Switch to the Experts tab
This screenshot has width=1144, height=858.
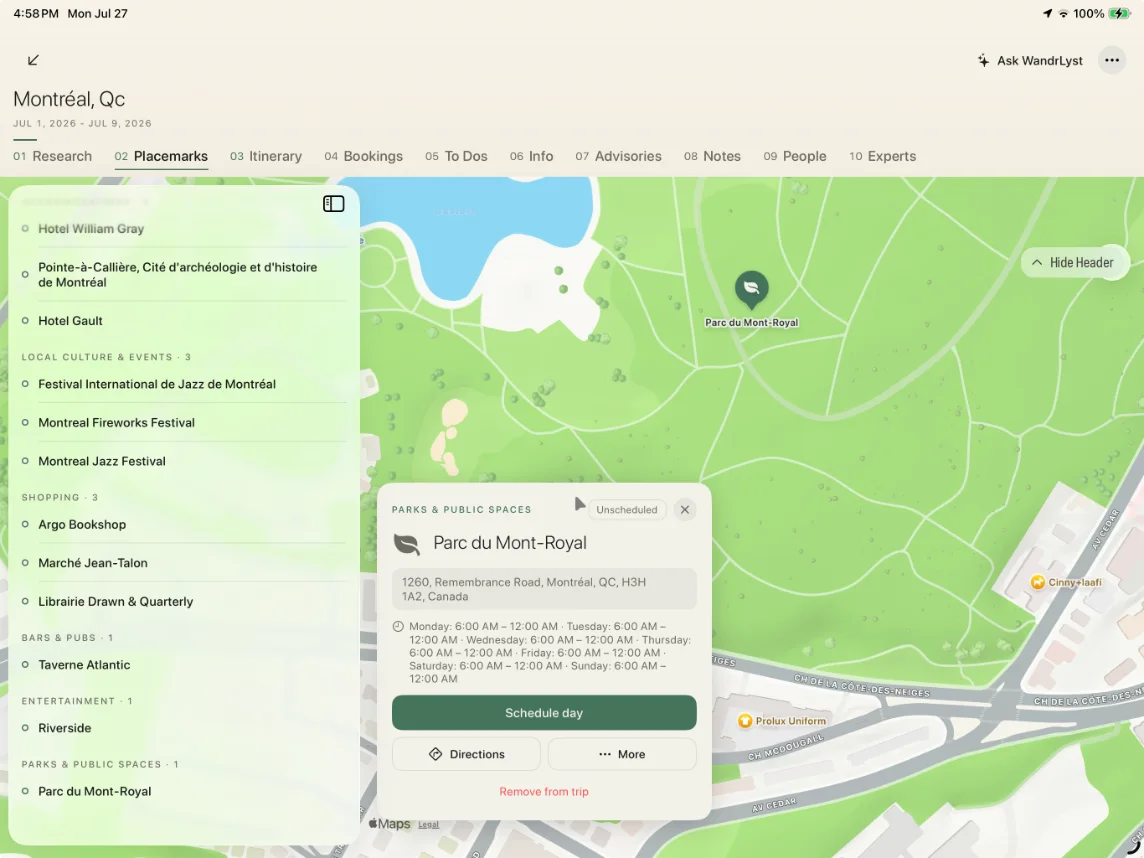pos(882,156)
